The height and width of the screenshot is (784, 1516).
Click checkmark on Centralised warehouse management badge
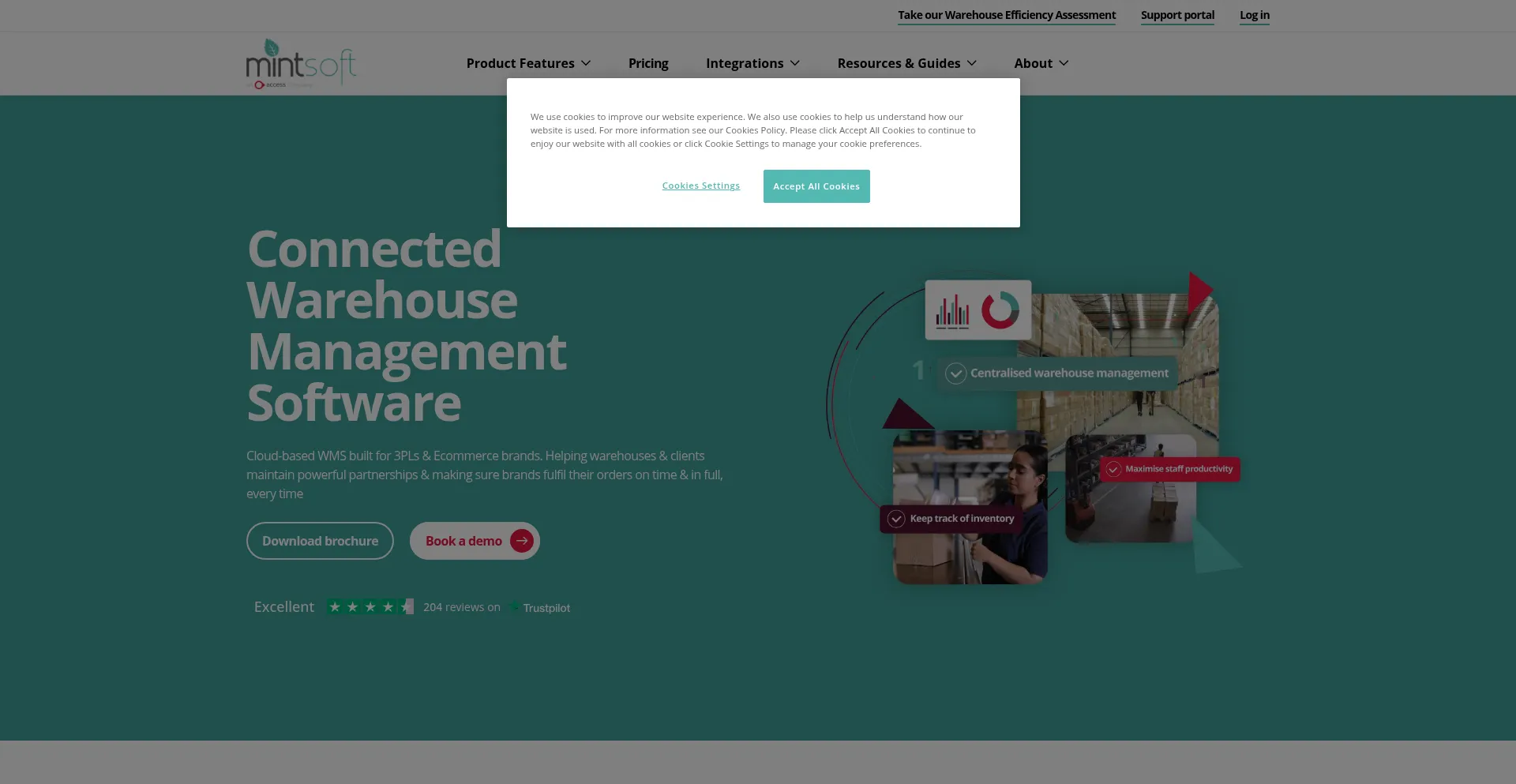pos(956,373)
